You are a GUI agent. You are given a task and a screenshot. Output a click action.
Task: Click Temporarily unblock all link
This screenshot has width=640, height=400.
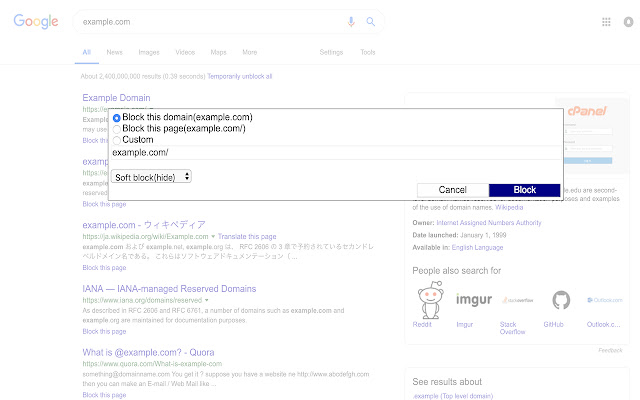point(240,76)
